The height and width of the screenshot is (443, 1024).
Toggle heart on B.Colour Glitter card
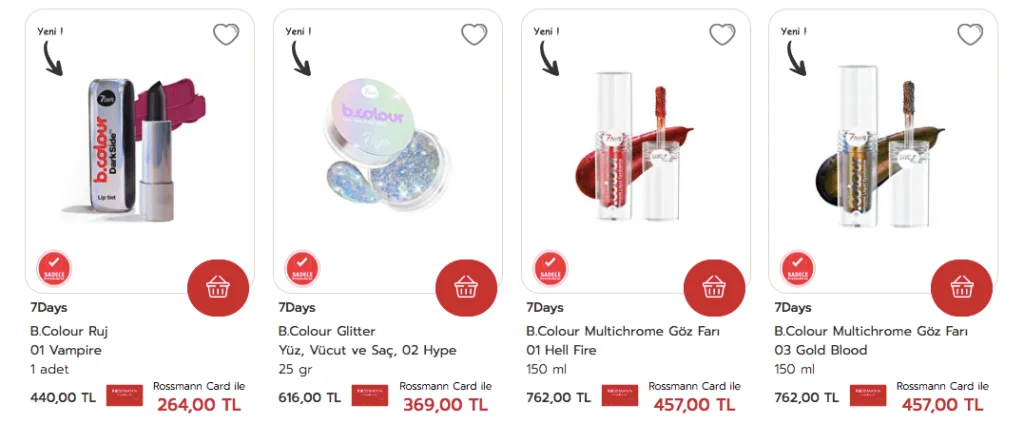[x=474, y=35]
